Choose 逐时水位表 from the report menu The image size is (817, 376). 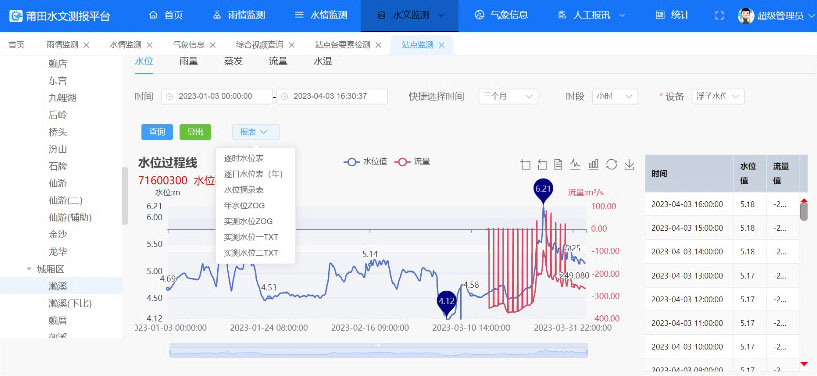pos(243,157)
